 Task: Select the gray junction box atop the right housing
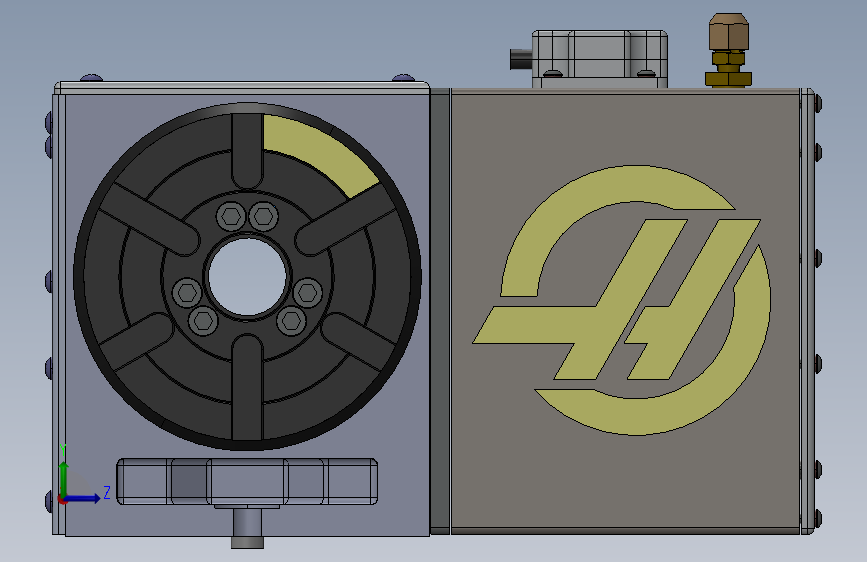click(x=600, y=59)
